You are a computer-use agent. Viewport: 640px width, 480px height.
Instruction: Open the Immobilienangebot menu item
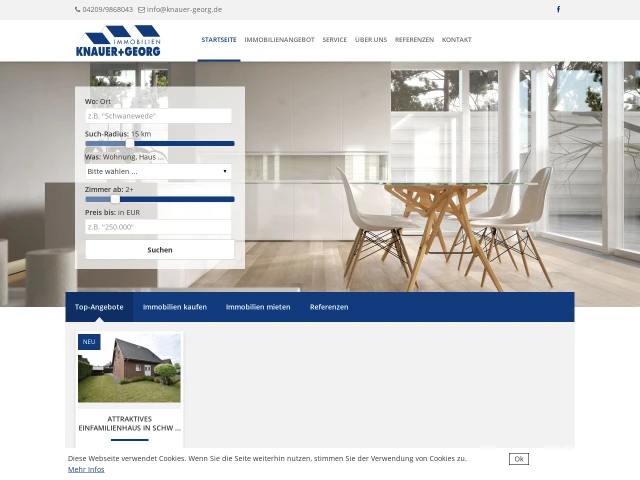(x=279, y=40)
